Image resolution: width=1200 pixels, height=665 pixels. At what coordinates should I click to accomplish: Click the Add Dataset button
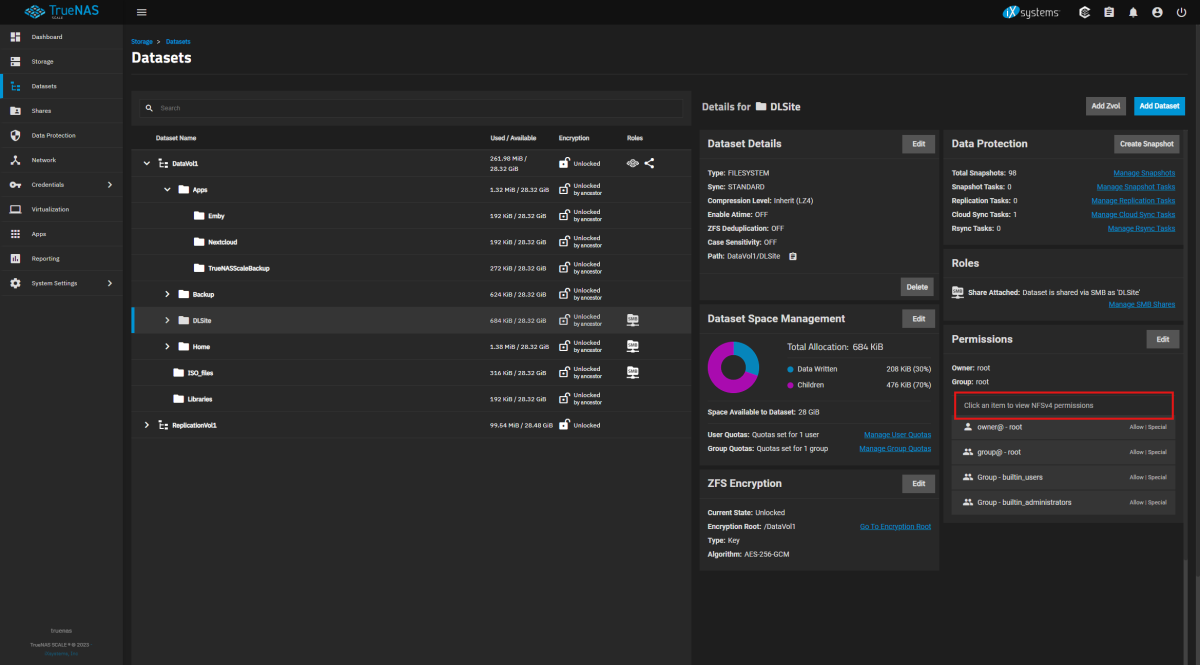(x=1159, y=106)
